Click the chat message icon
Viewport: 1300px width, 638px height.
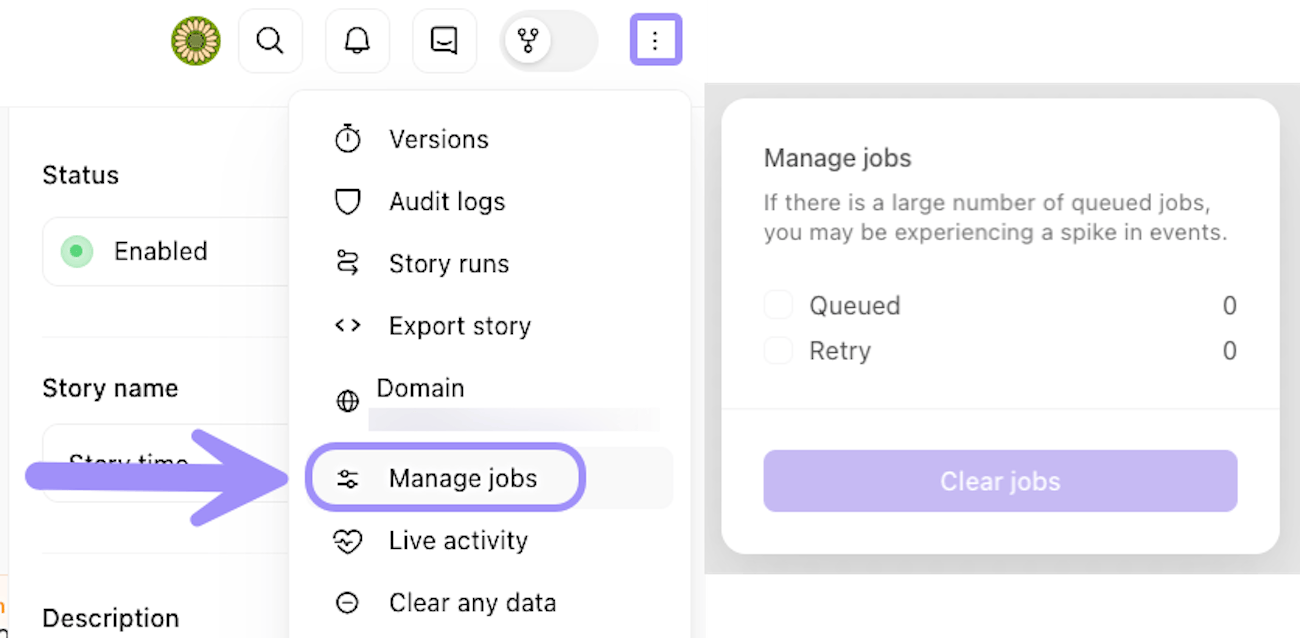point(444,41)
